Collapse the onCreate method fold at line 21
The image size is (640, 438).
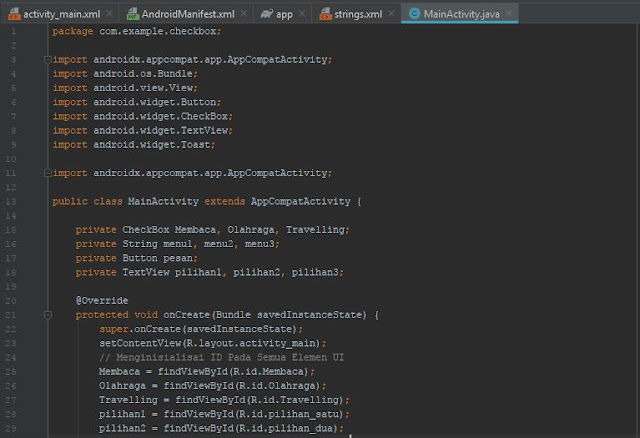(x=47, y=315)
